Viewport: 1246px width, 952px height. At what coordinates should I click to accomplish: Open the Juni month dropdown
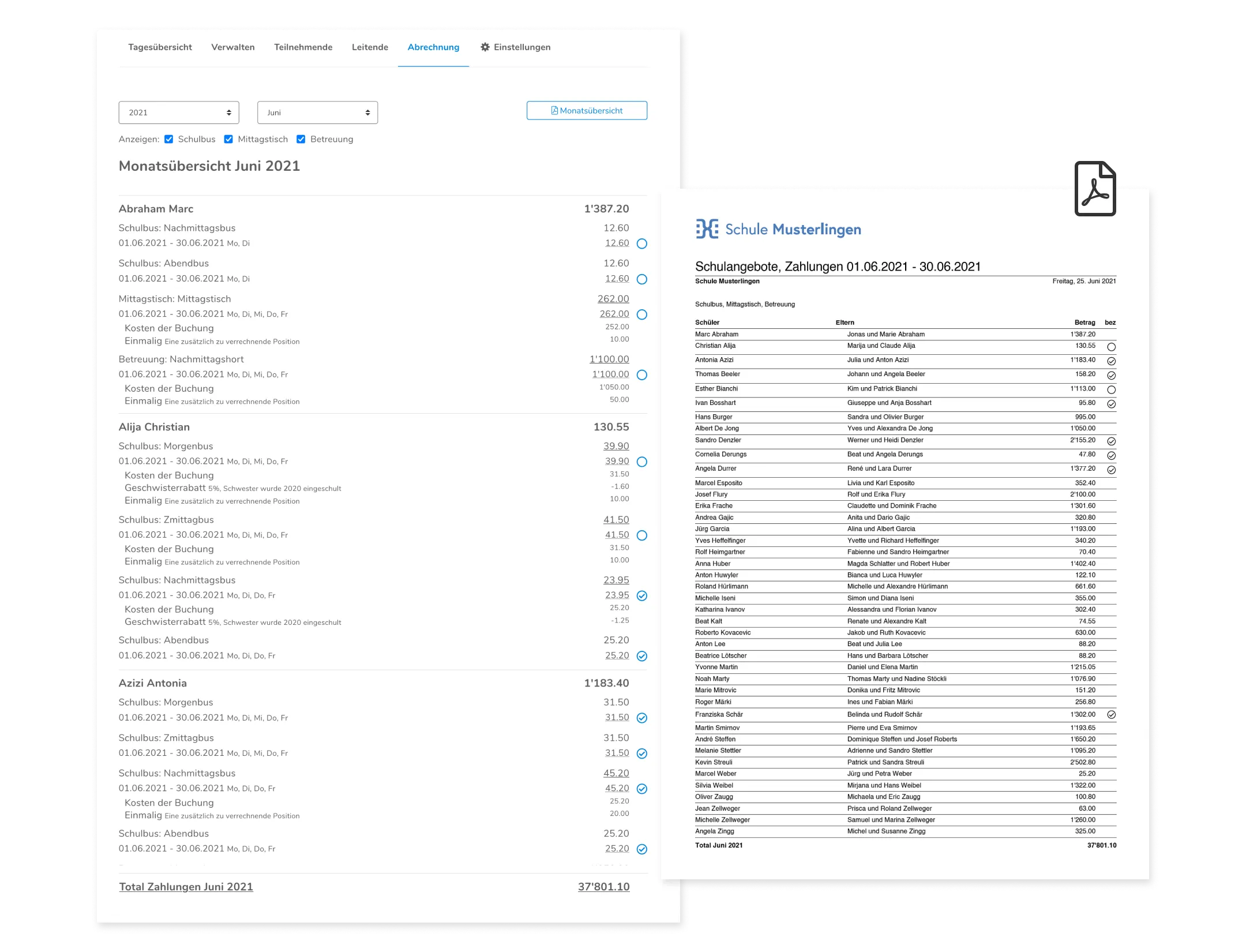[317, 113]
